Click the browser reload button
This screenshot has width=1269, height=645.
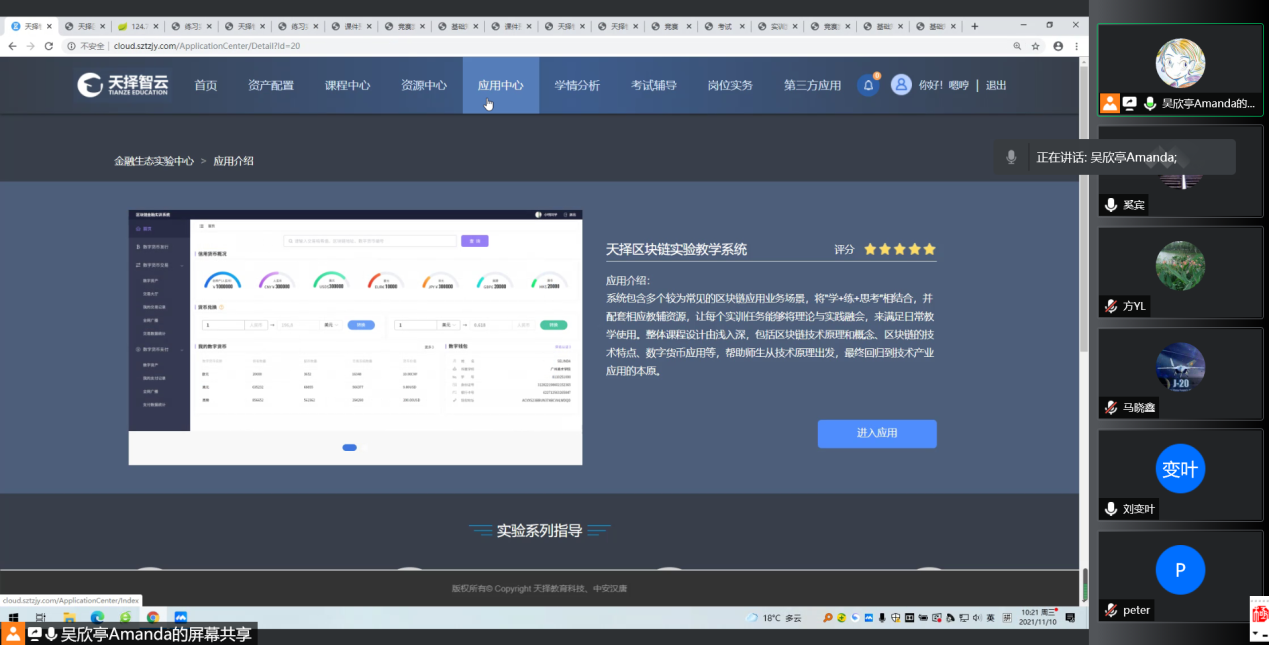(51, 46)
